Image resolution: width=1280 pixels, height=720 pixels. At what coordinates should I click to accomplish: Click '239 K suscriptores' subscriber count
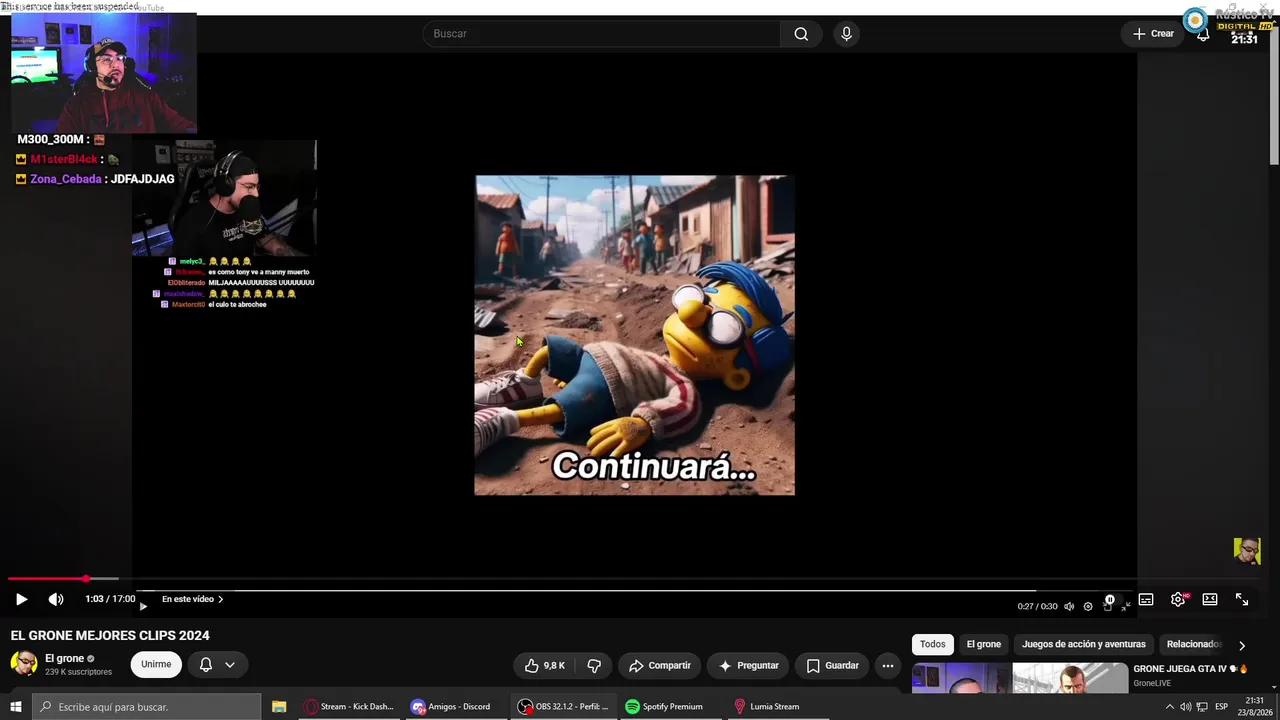coord(78,672)
